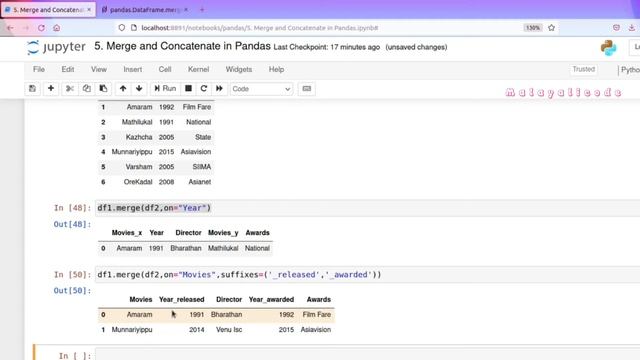Paste cells below icon
The image size is (640, 360).
pos(103,89)
